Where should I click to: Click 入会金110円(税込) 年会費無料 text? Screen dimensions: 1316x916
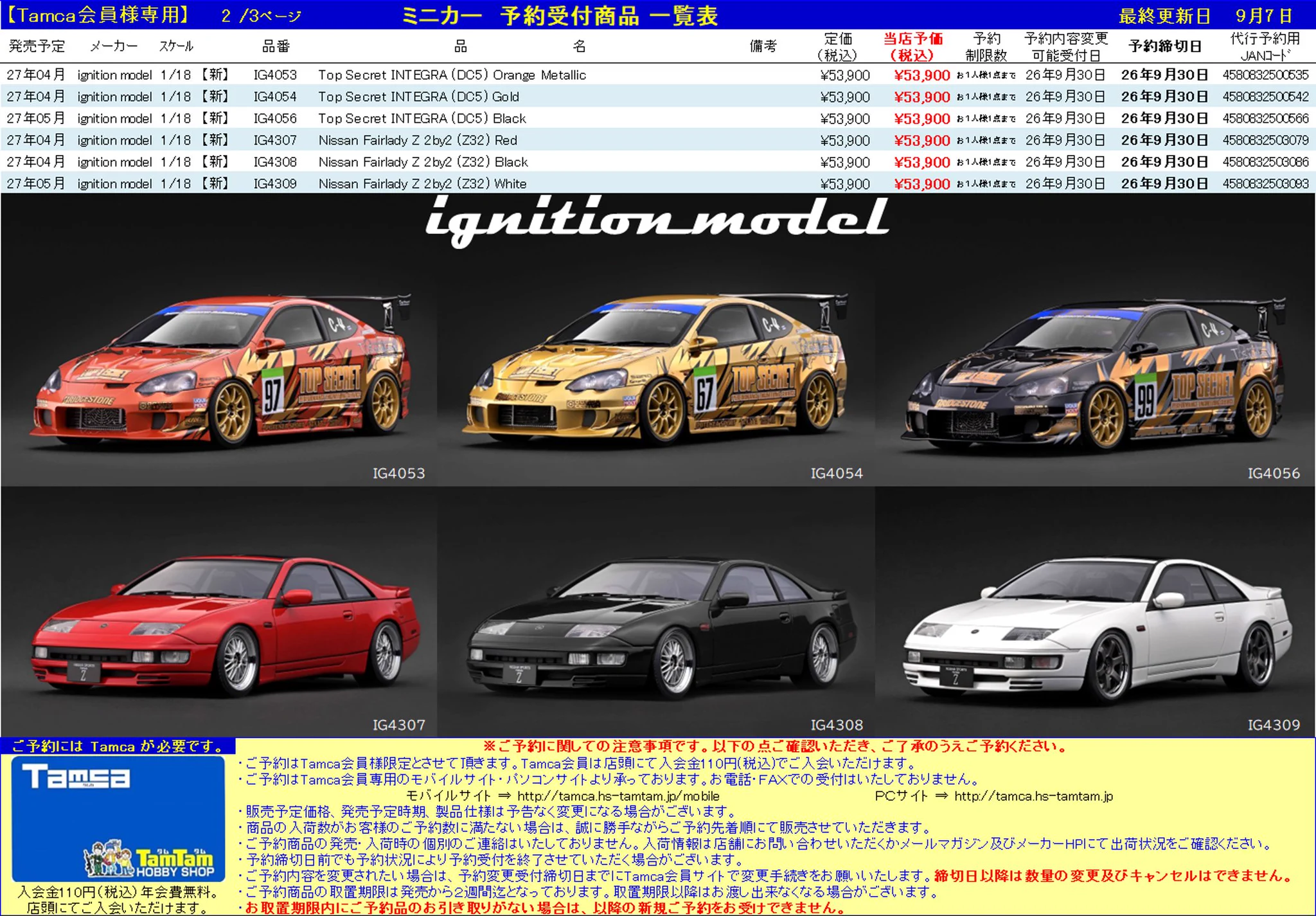point(118,892)
